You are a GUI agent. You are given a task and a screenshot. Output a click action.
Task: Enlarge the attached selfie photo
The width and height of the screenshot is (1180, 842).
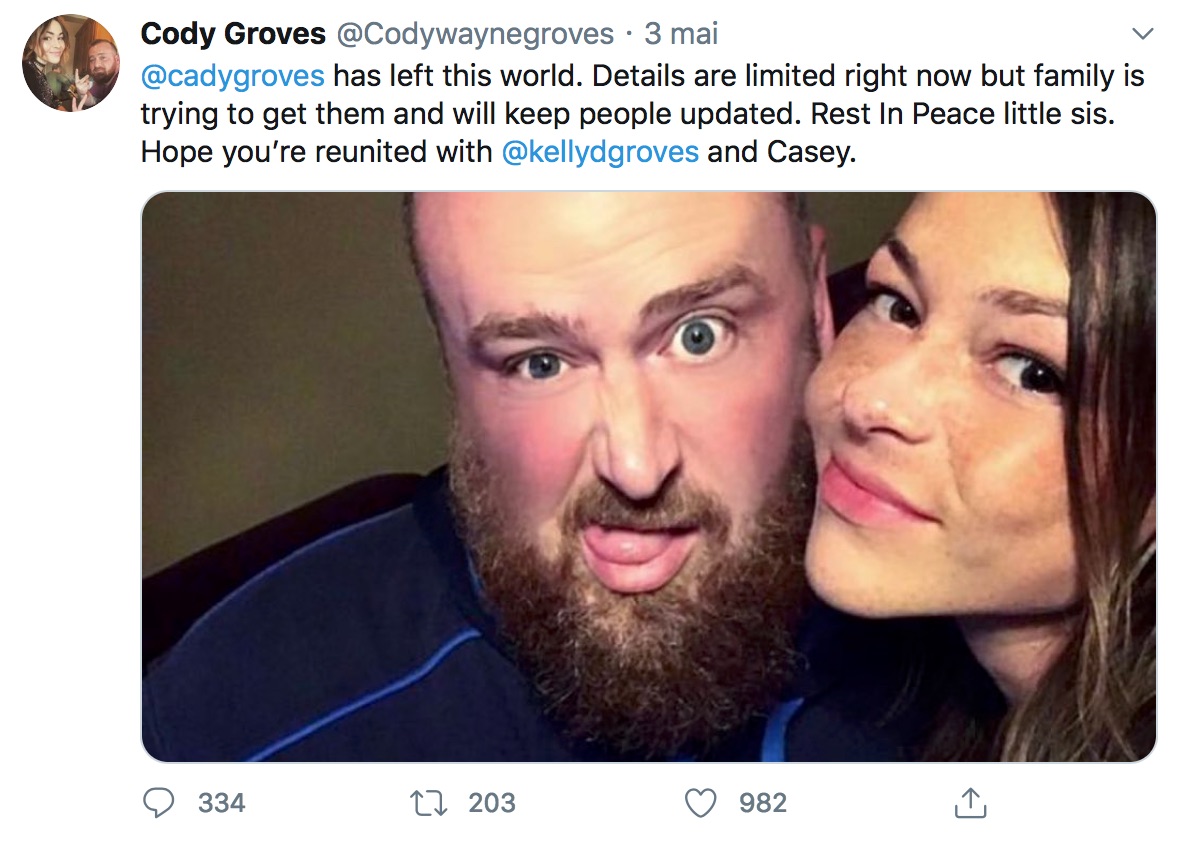point(649,477)
